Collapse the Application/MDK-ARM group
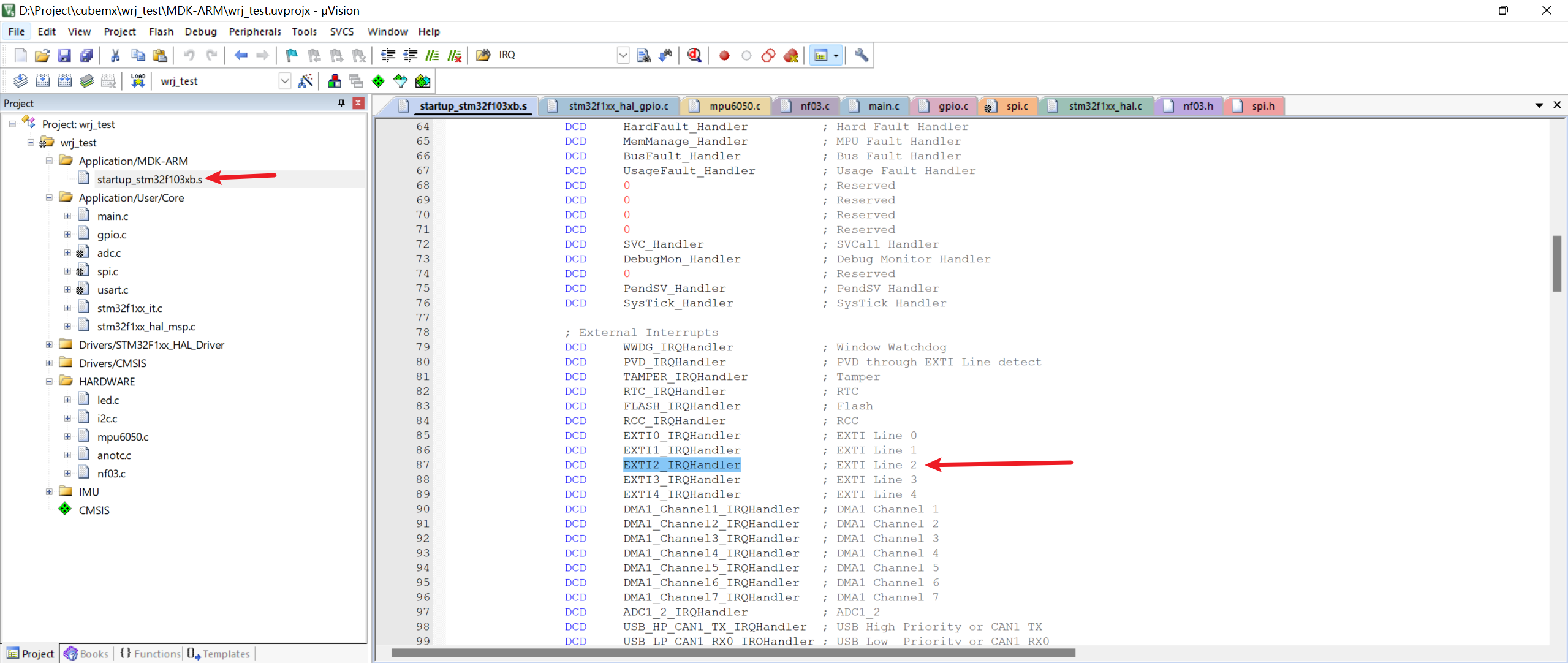1568x663 pixels. pos(49,161)
